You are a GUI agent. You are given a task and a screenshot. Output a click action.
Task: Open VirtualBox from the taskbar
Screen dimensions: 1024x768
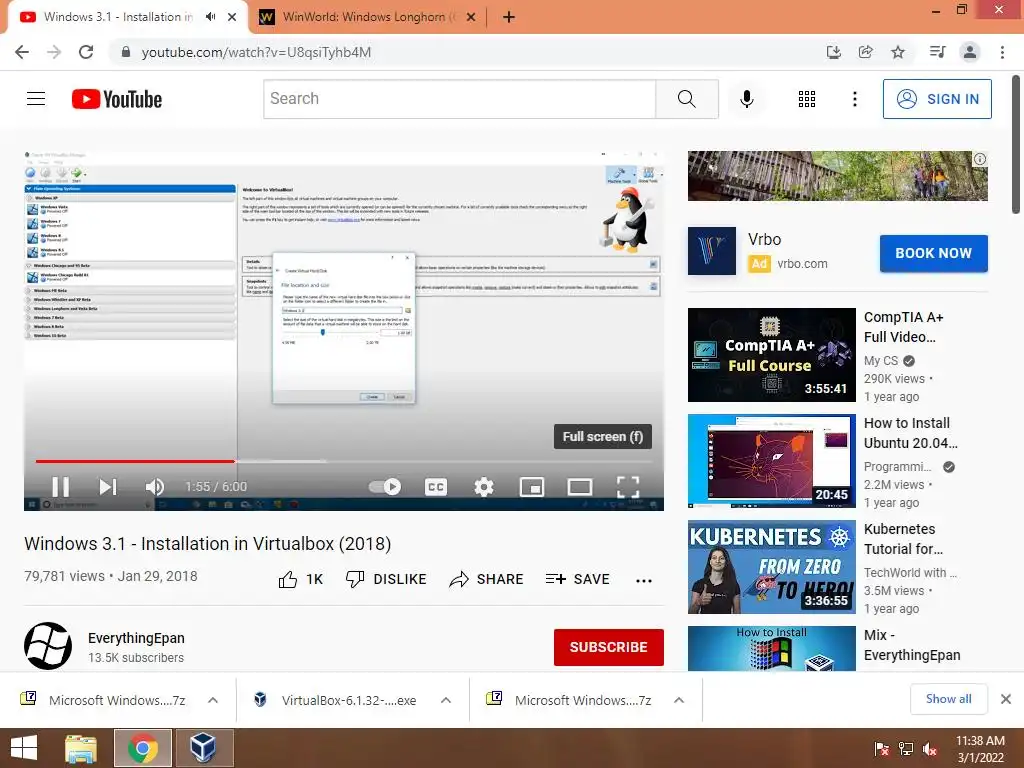[203, 748]
